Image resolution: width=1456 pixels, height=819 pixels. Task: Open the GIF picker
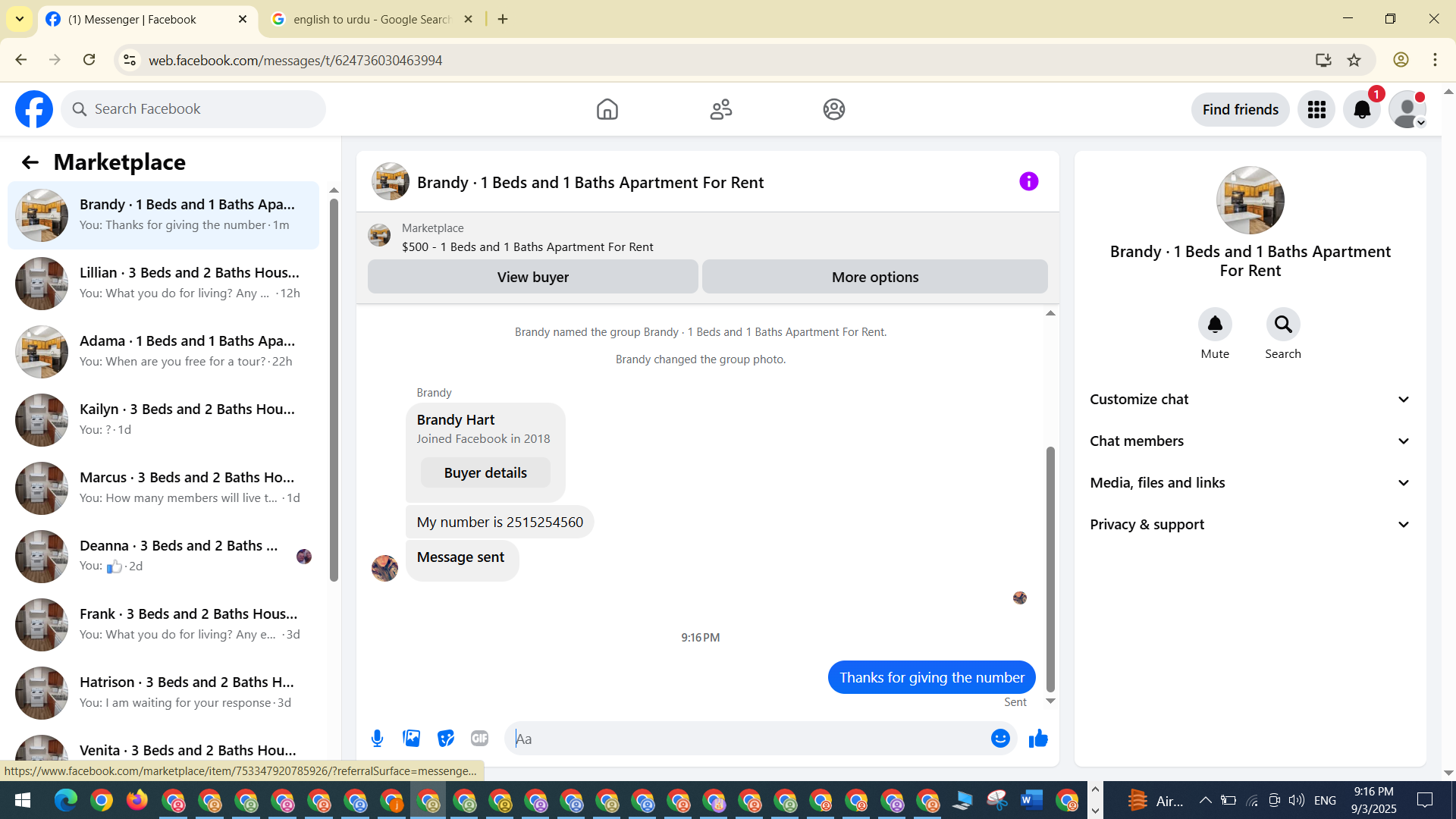[x=479, y=739]
